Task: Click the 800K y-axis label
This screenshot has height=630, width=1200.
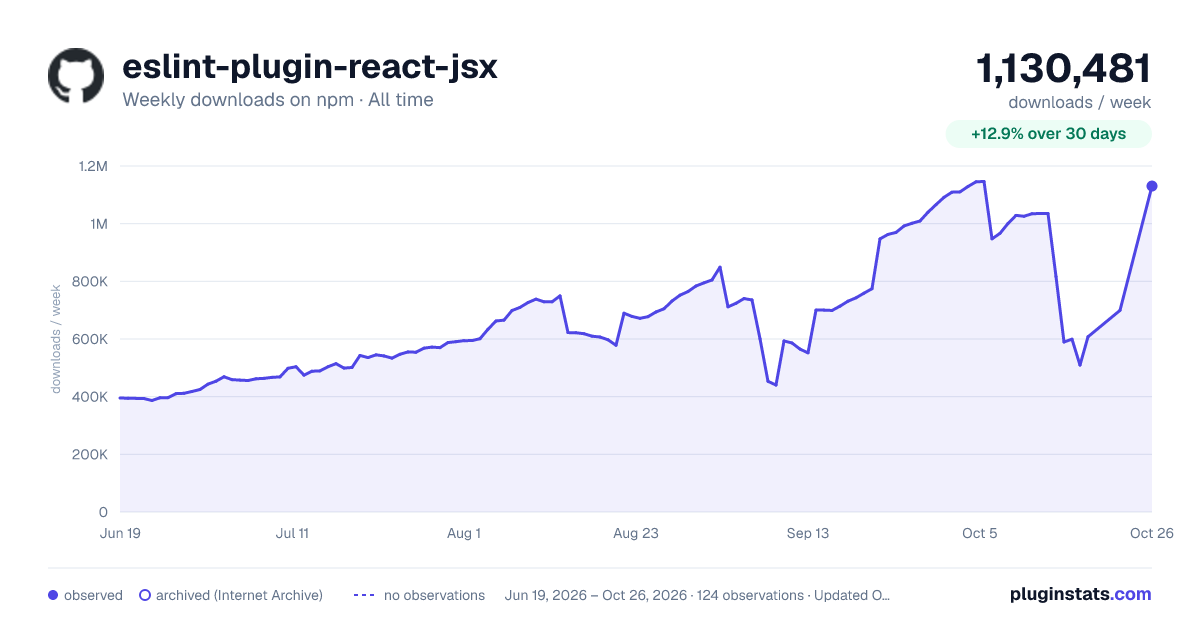Action: coord(90,281)
